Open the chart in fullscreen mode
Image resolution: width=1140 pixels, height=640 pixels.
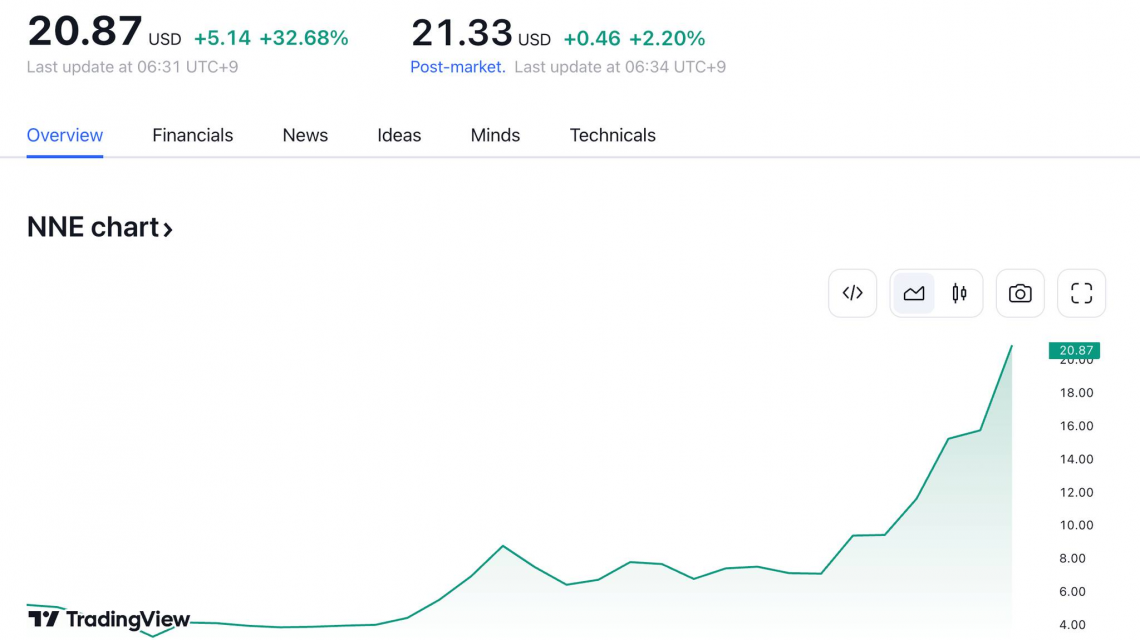click(1081, 293)
